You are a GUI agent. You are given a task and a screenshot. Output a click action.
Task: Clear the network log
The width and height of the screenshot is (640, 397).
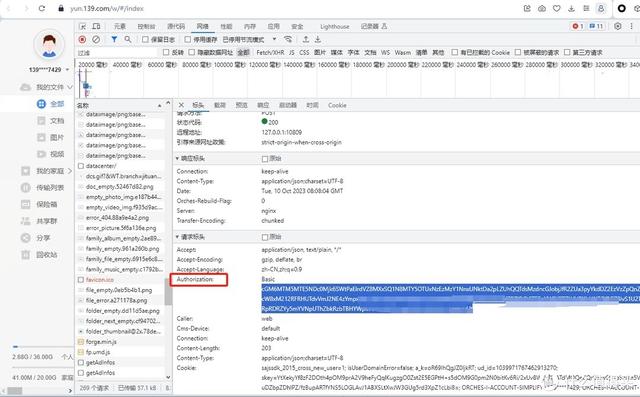(96, 39)
